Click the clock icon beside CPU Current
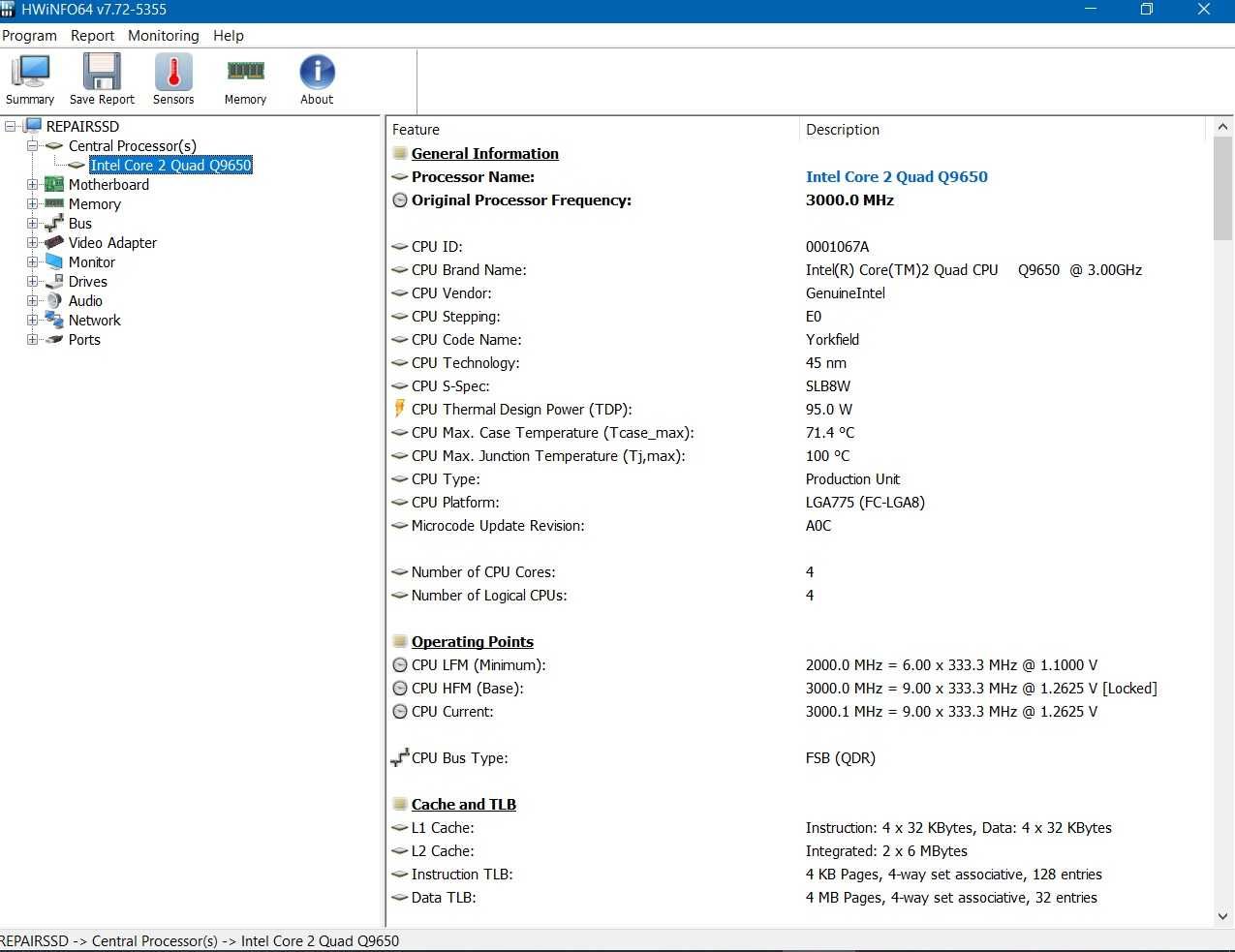Screen dimensions: 1235x952 (x=399, y=712)
